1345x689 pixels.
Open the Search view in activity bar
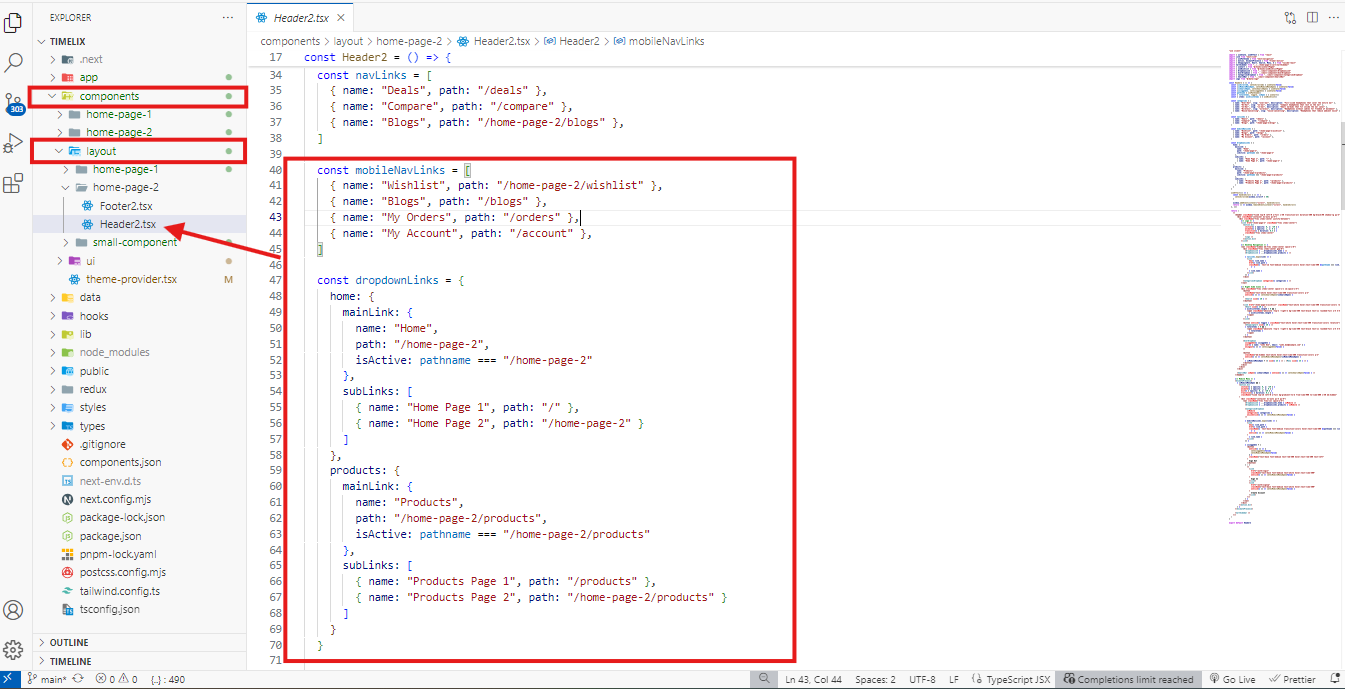point(14,62)
